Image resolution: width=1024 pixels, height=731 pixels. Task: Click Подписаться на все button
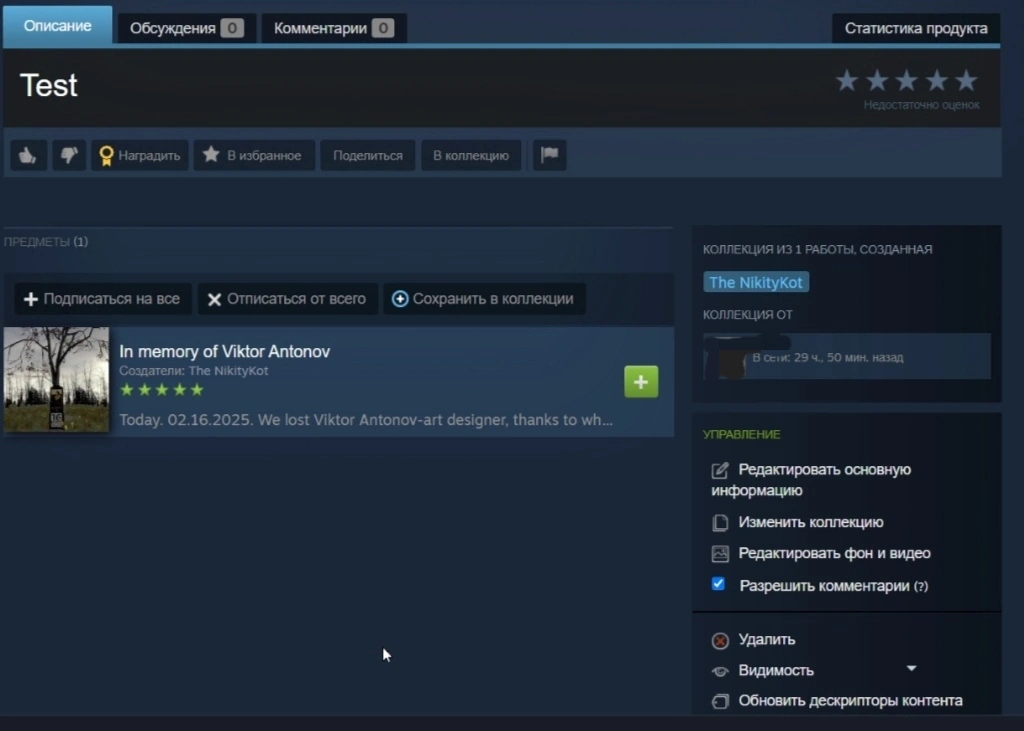coord(103,299)
